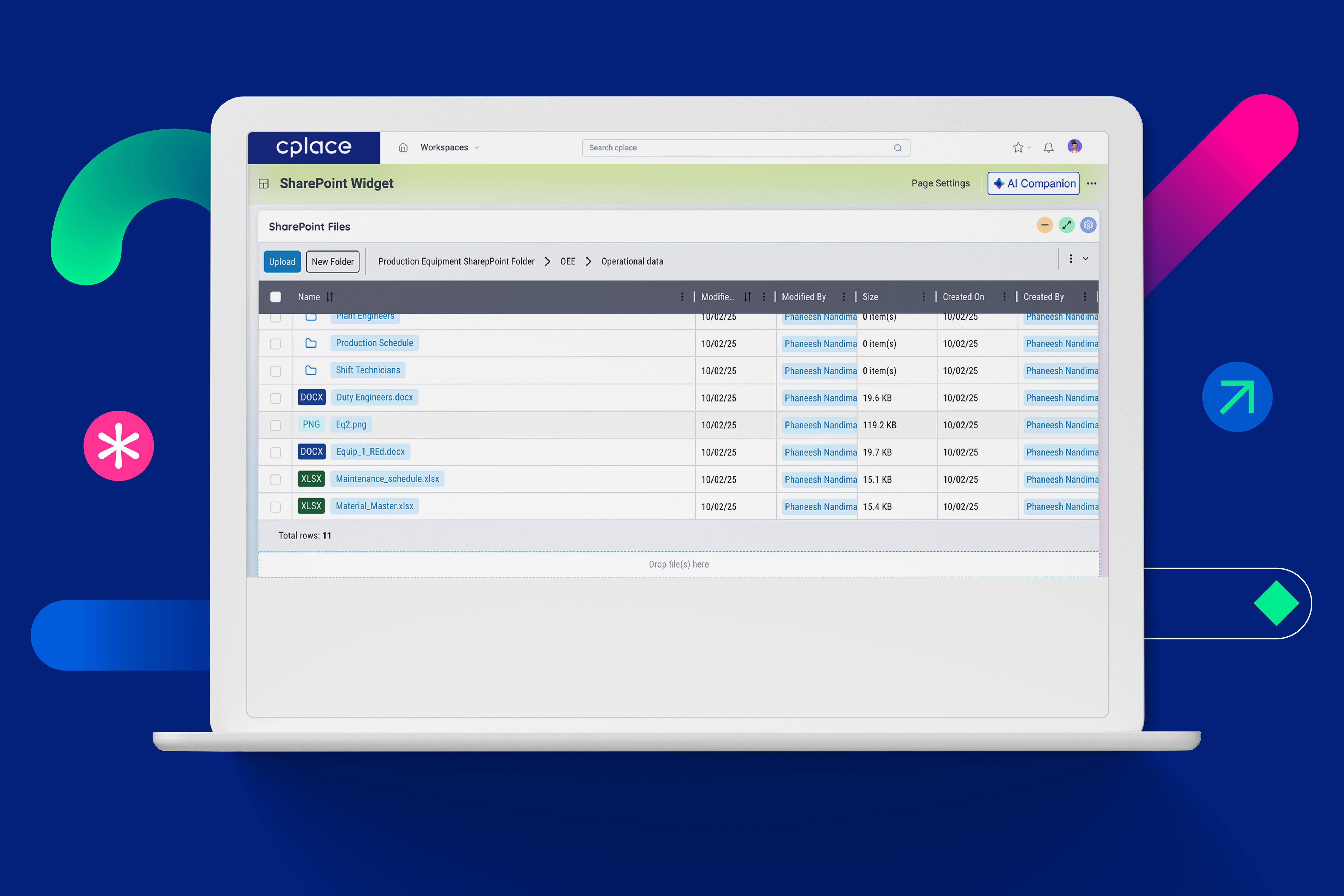This screenshot has height=896, width=1344.
Task: Open the blue widget settings gear
Action: (1089, 225)
